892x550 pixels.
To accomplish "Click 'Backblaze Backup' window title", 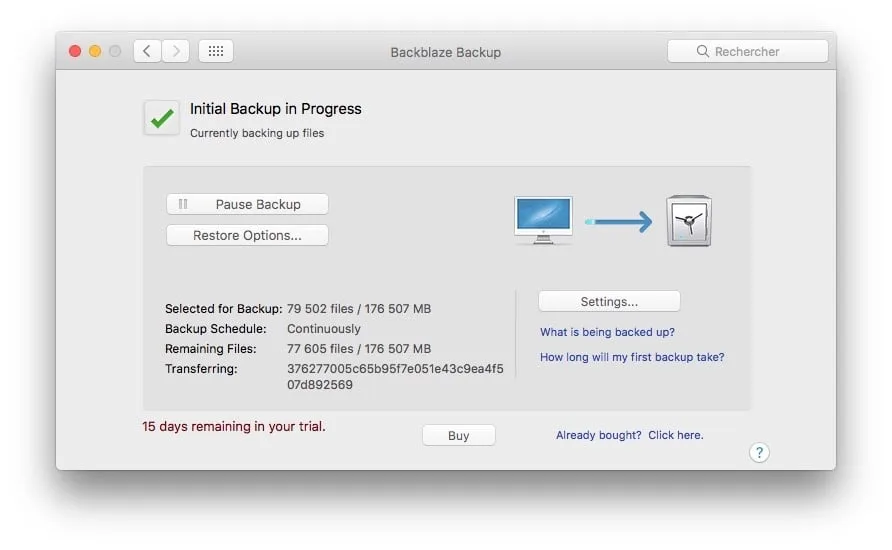I will [x=445, y=52].
